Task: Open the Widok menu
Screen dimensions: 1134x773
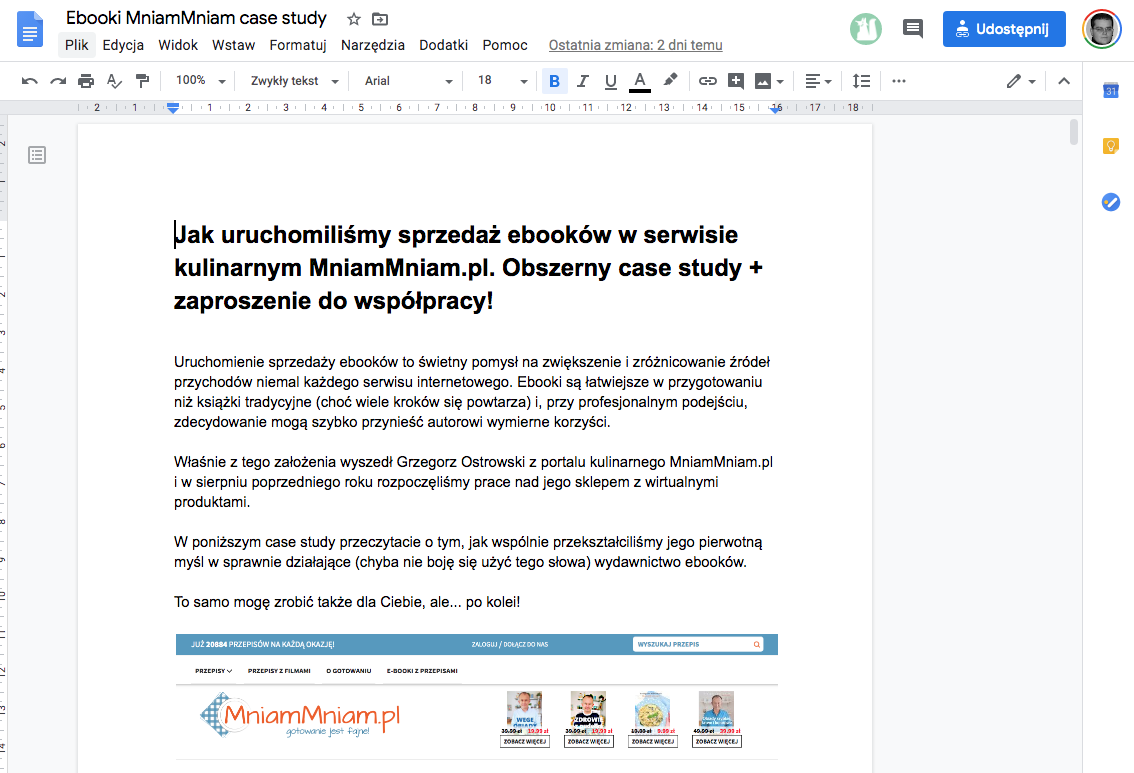Action: click(178, 45)
